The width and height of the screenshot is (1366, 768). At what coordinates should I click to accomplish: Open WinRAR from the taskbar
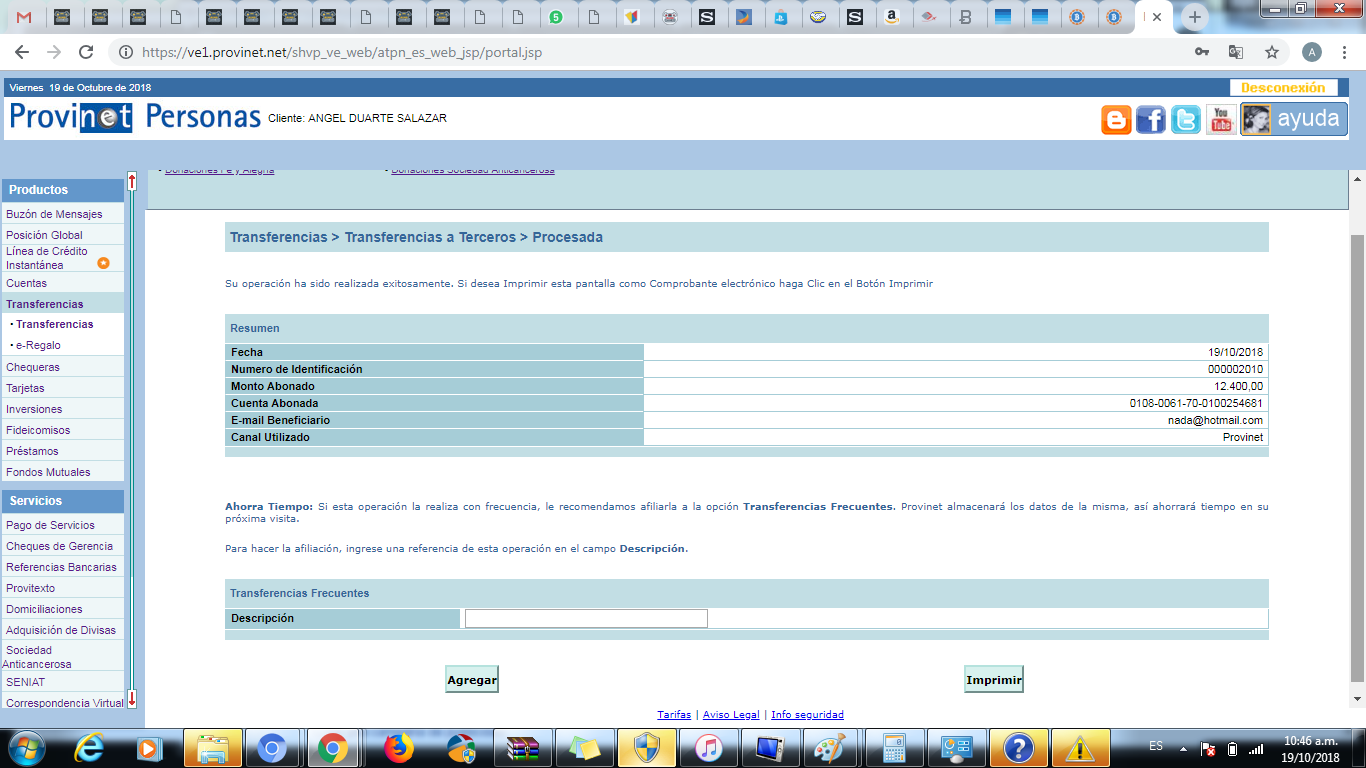click(522, 748)
